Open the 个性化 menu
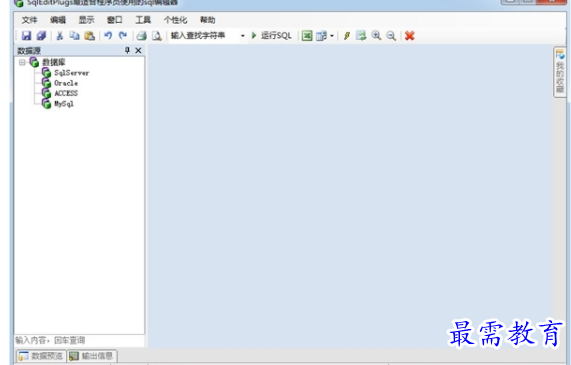This screenshot has width=571, height=365. pos(175,20)
